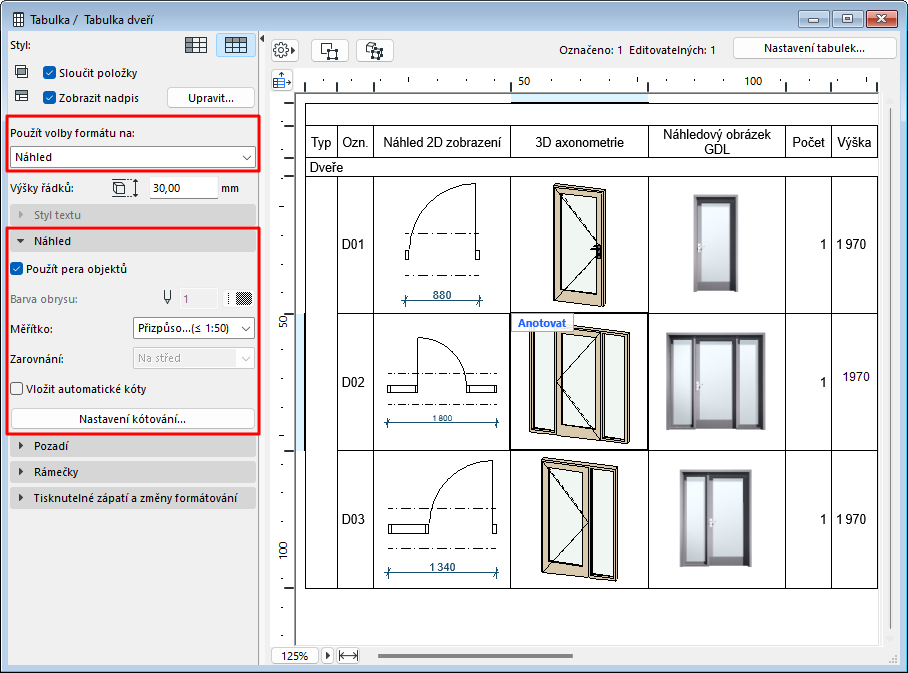Open Nastavení kótování dialog
This screenshot has width=908, height=673.
pyautogui.click(x=132, y=419)
